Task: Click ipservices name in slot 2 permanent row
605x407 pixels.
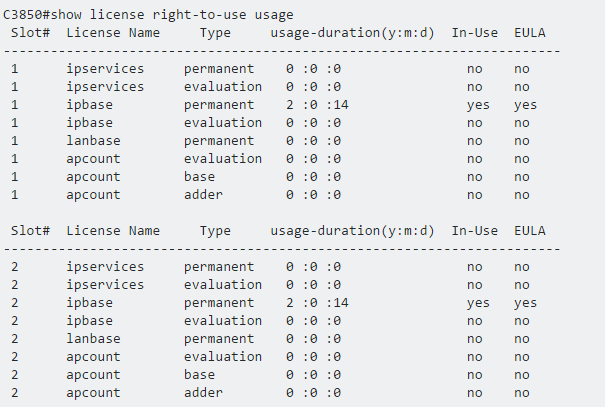Action: coord(105,267)
